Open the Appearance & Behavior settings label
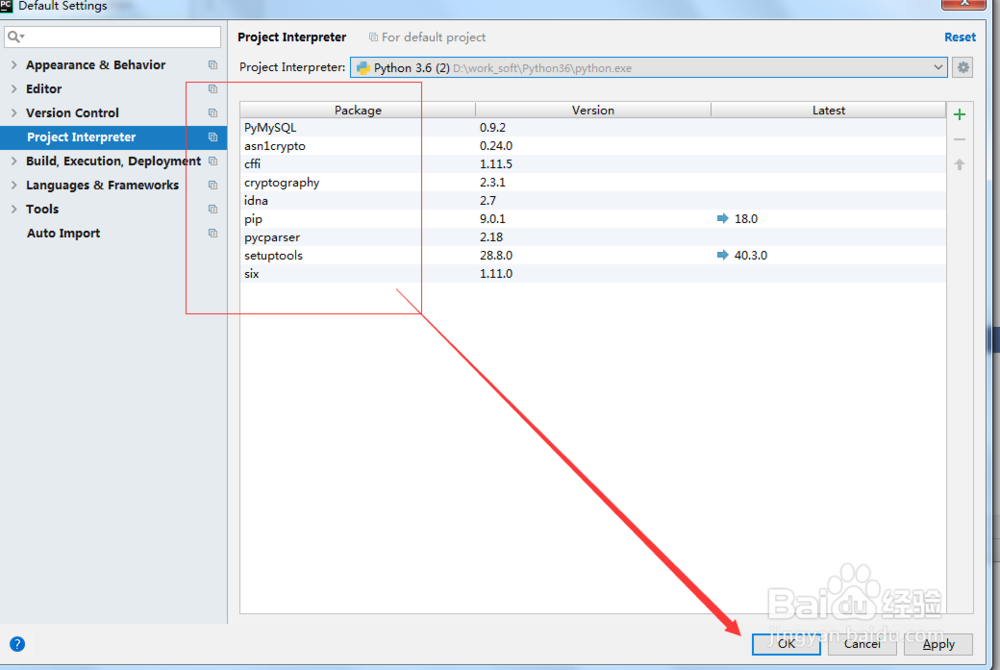The image size is (1000, 670). point(96,65)
